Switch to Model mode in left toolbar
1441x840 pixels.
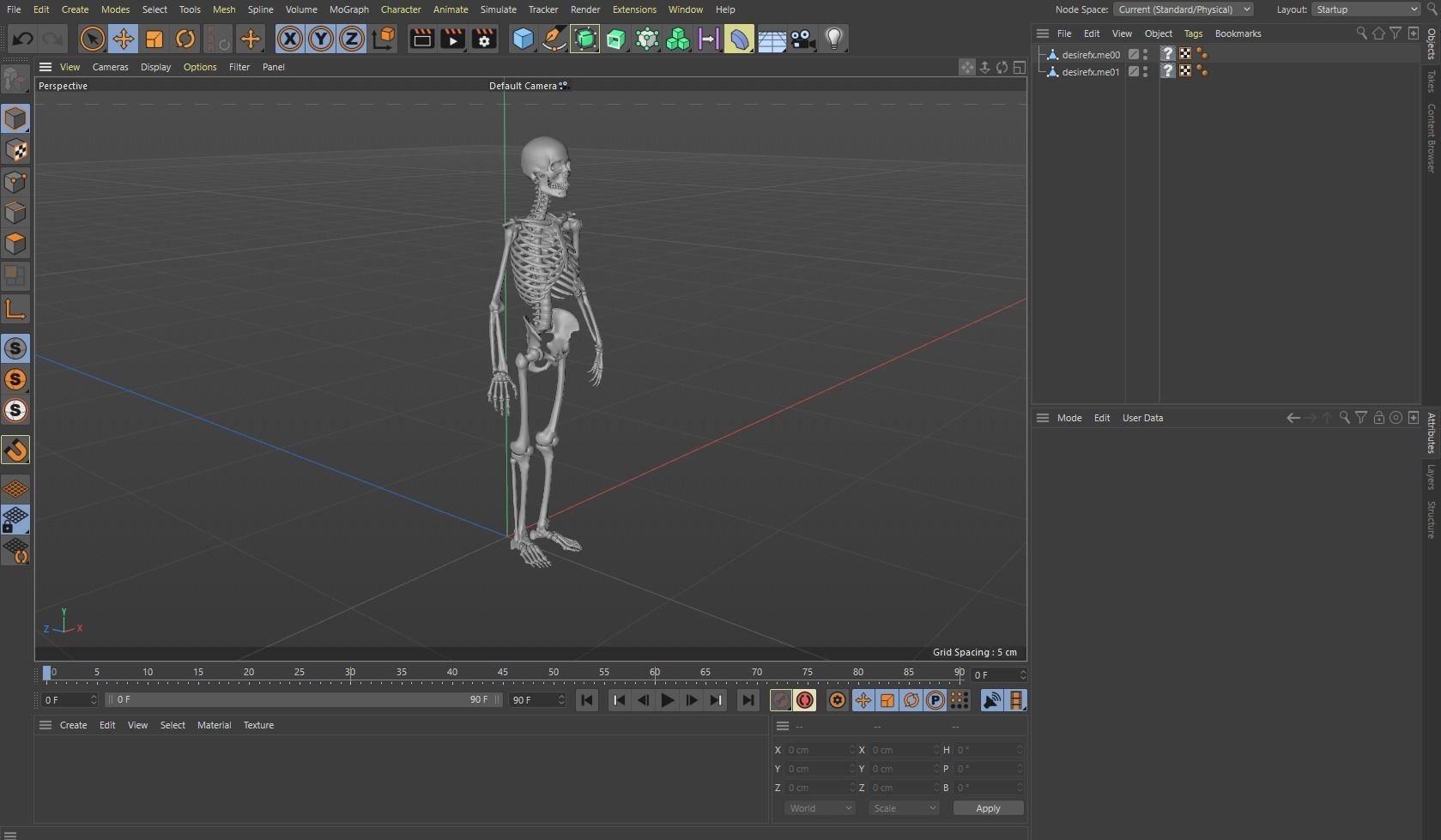tap(15, 118)
